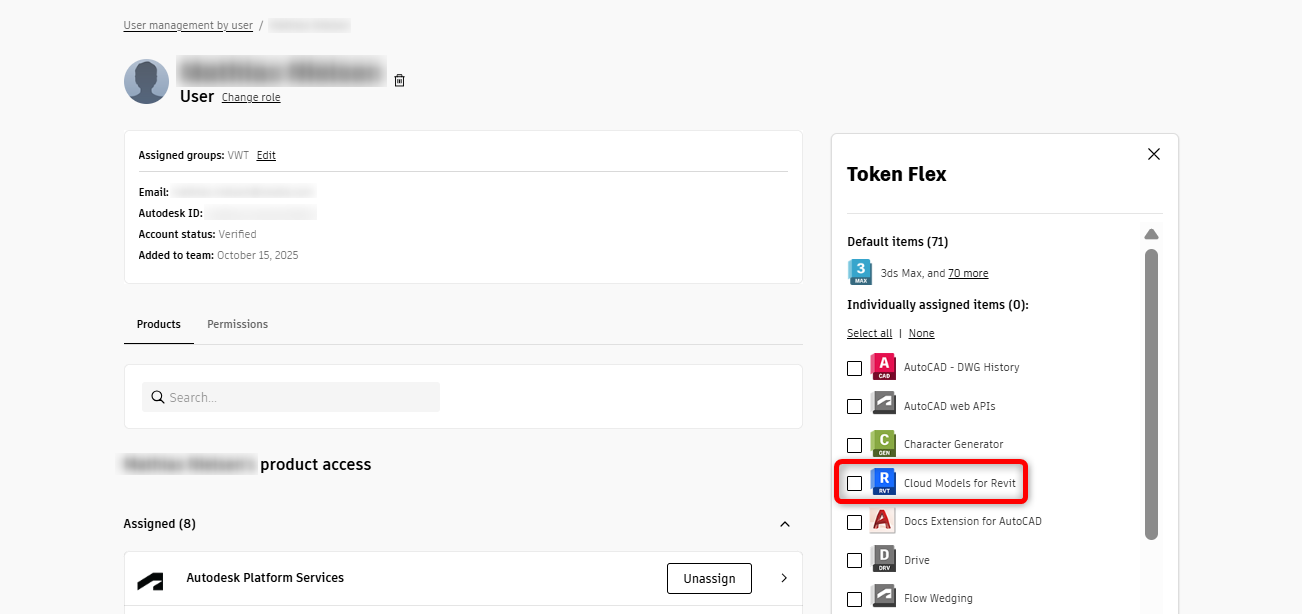Click the Docs Extension for AutoCAD icon

coord(883,521)
